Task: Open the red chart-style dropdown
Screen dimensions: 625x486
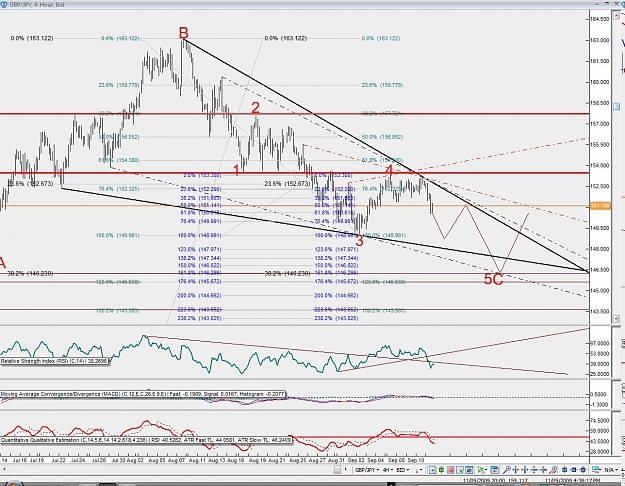Action: click(x=419, y=470)
